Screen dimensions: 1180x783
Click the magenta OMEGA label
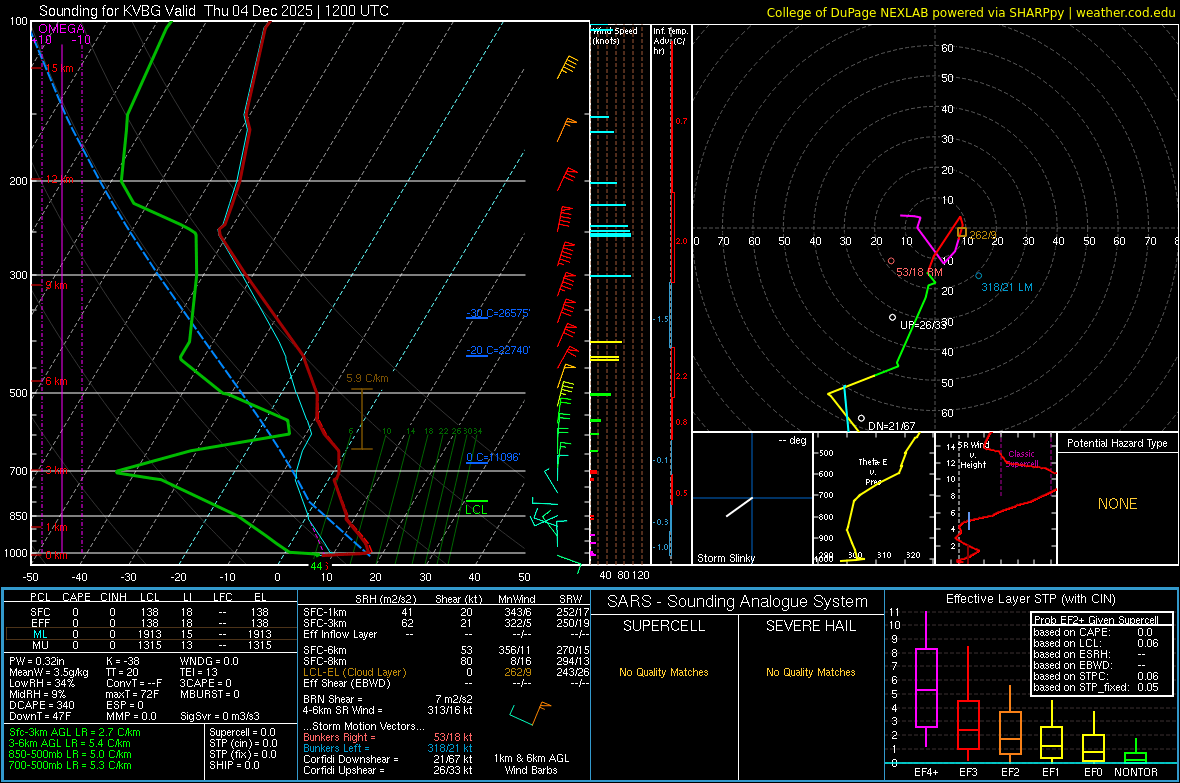(x=61, y=29)
